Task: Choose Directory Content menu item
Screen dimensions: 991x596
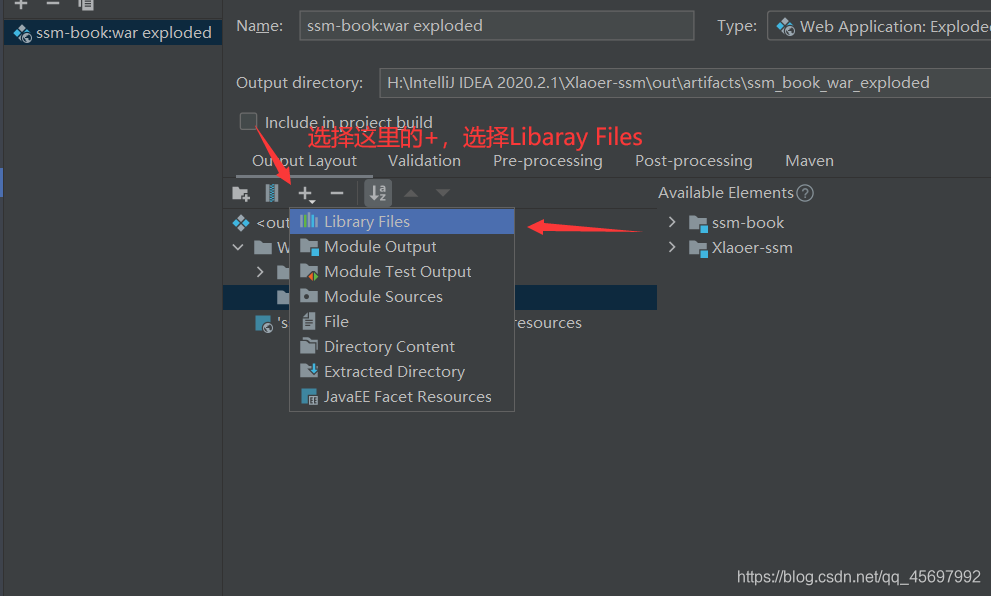Action: point(402,346)
